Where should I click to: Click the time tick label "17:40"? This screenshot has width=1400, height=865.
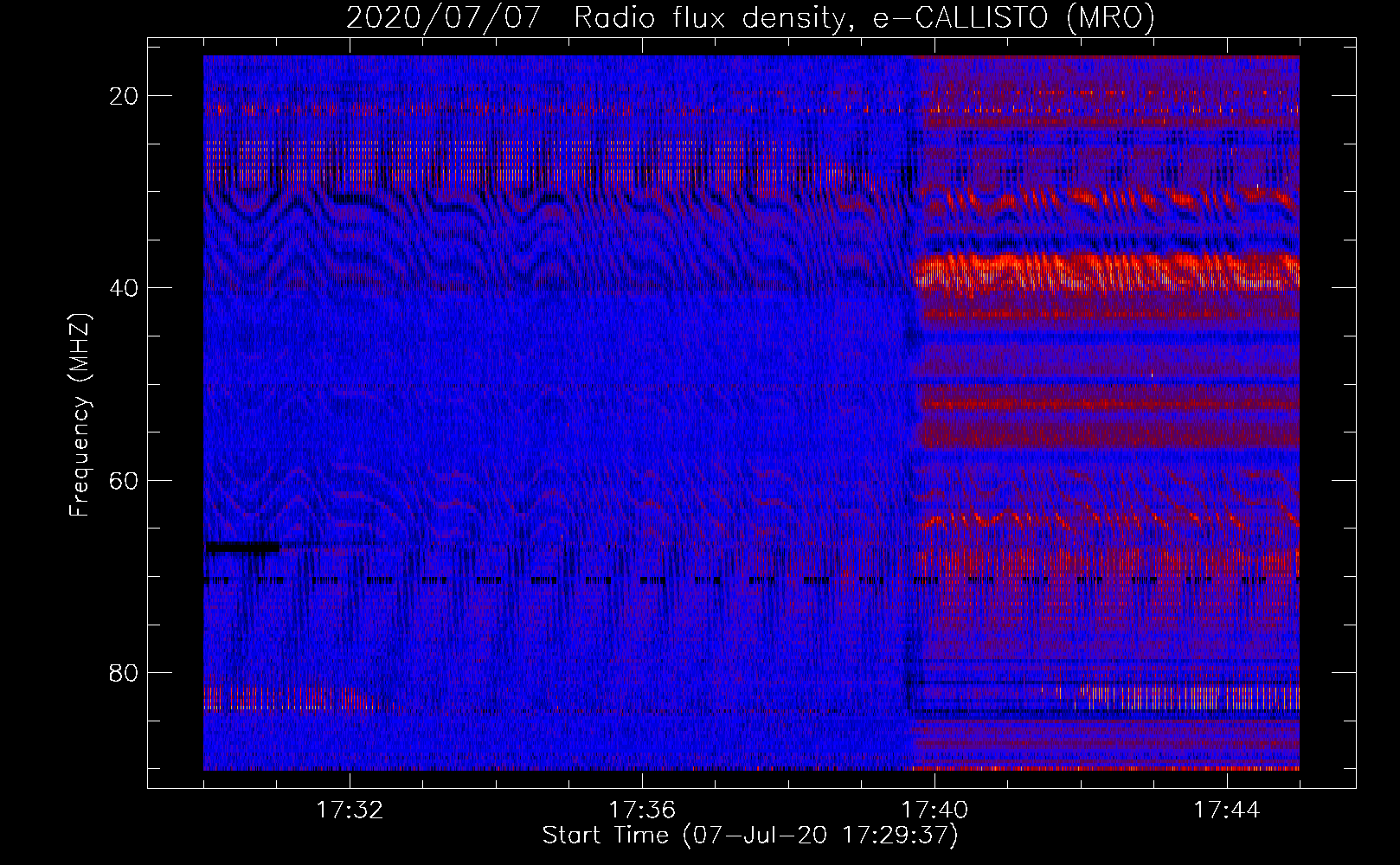(934, 810)
